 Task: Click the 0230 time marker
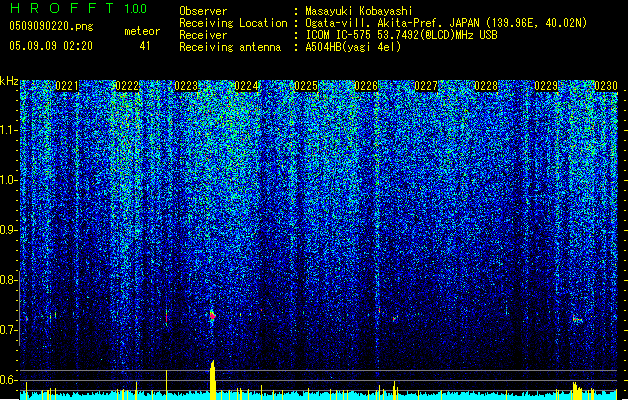click(606, 86)
